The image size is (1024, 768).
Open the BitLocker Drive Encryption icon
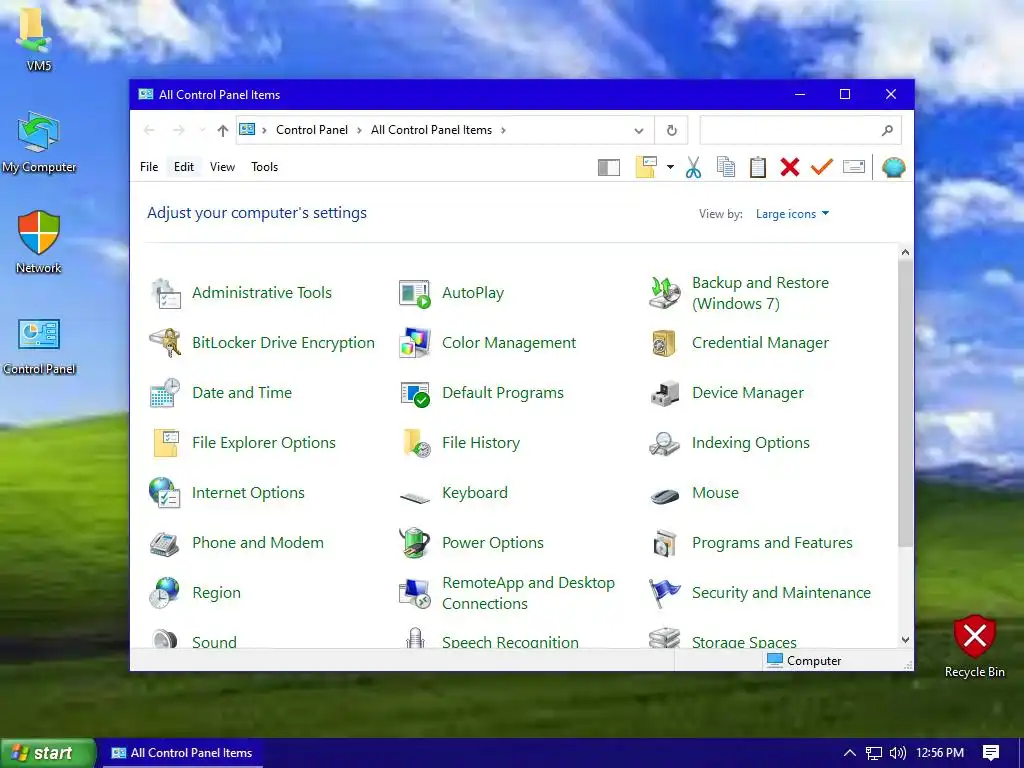(x=165, y=343)
